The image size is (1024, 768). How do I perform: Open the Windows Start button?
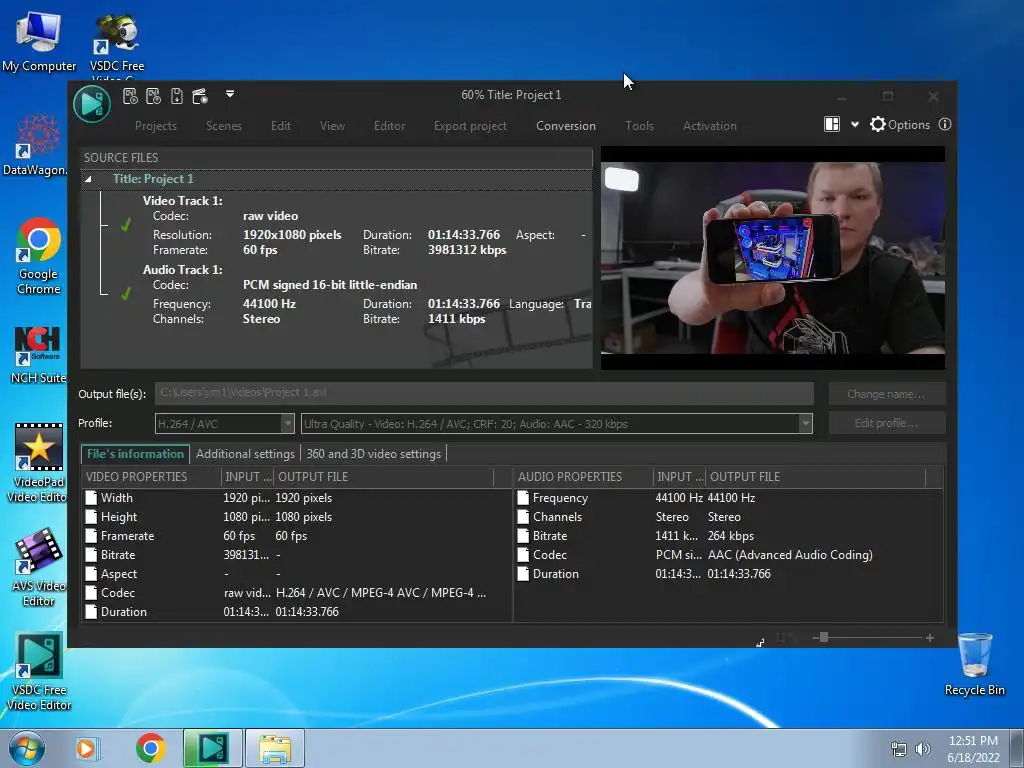click(27, 748)
